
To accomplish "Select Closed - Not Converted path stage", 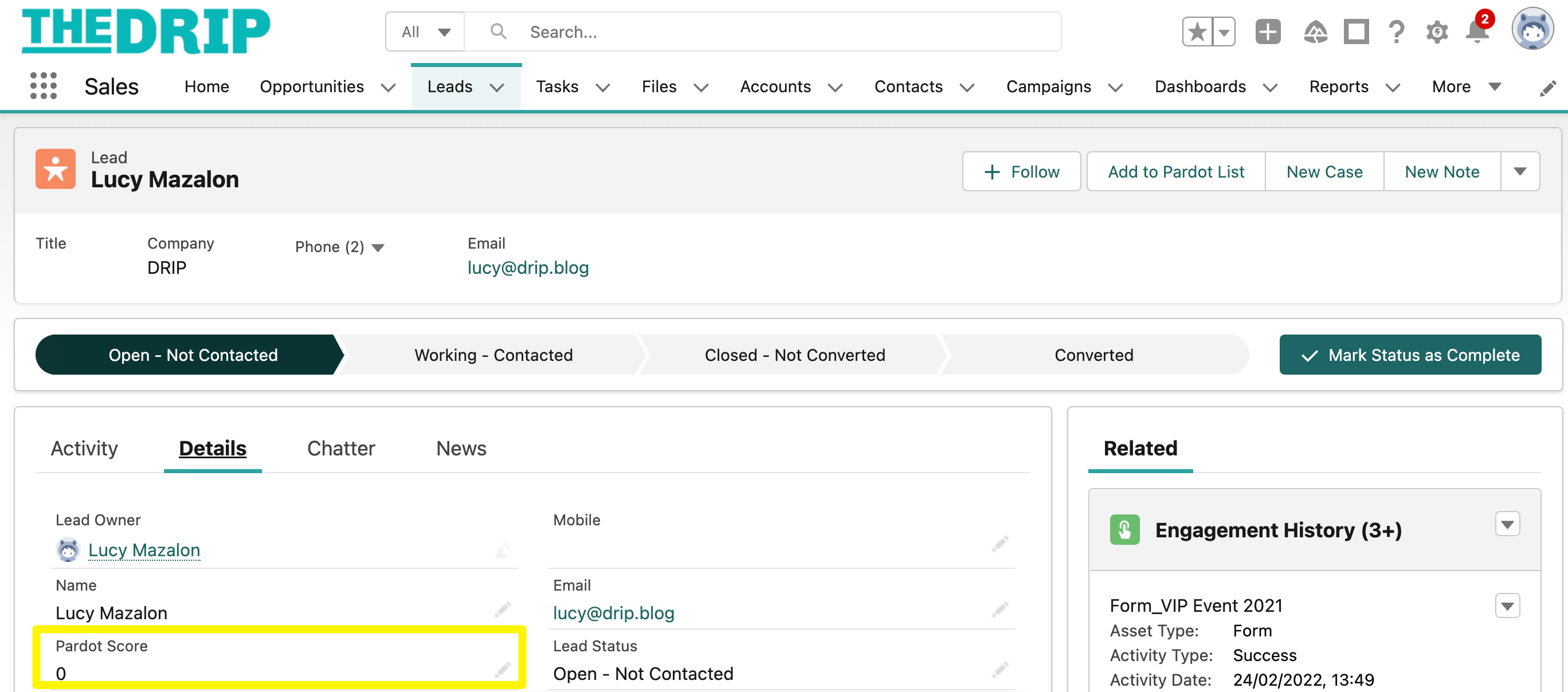I will pyautogui.click(x=794, y=354).
